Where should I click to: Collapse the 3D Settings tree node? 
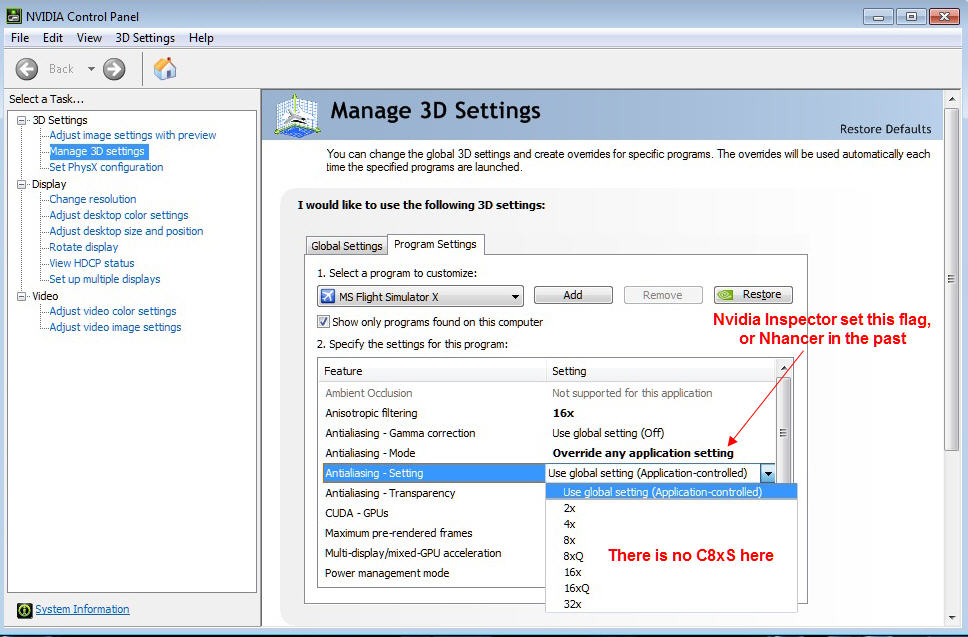22,120
